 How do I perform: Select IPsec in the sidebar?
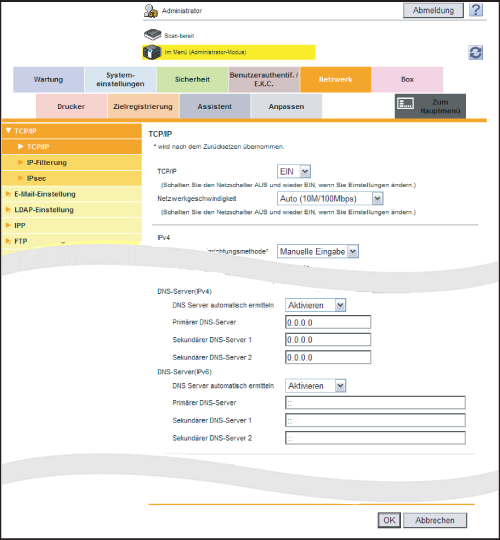pos(72,178)
